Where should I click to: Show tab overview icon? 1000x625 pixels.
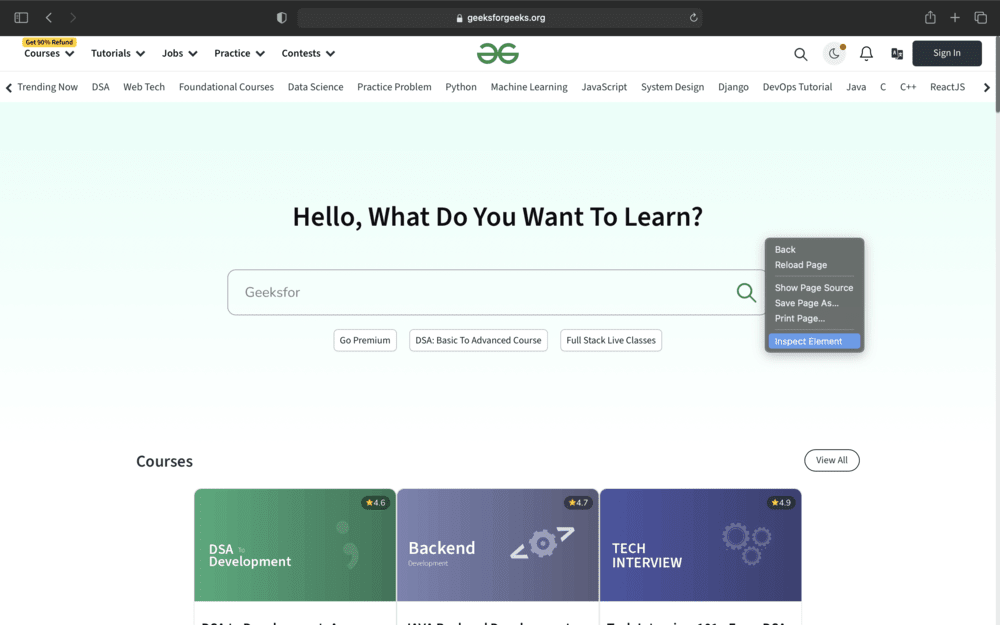point(980,18)
